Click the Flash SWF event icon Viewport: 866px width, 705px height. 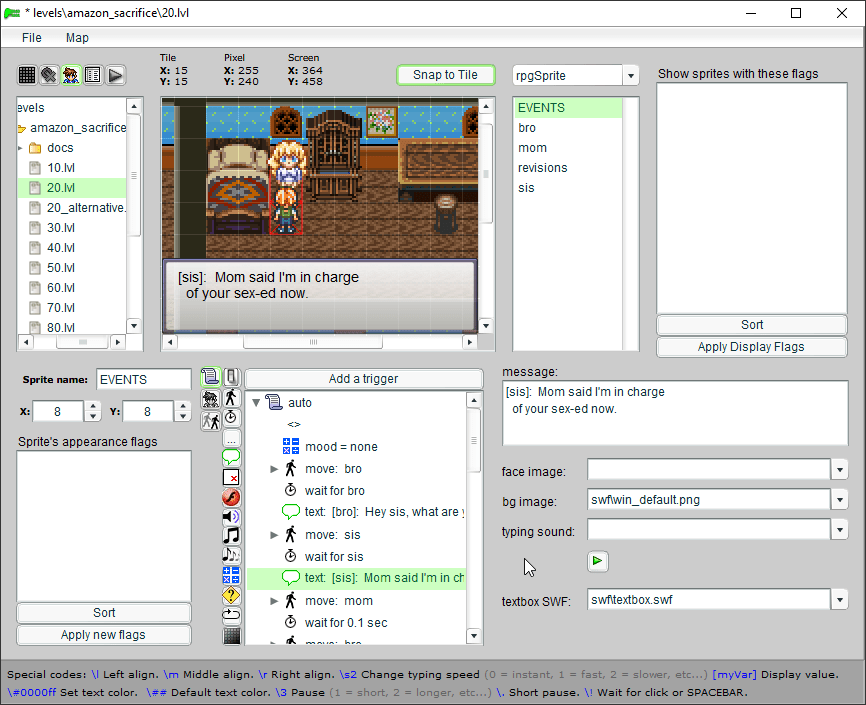231,497
